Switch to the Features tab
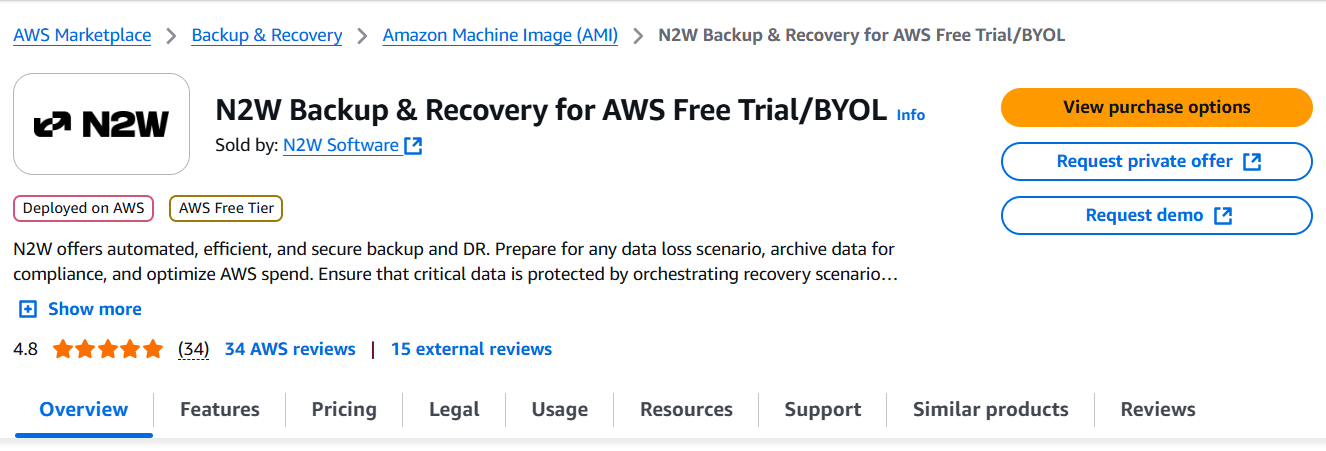1326x451 pixels. click(x=219, y=409)
